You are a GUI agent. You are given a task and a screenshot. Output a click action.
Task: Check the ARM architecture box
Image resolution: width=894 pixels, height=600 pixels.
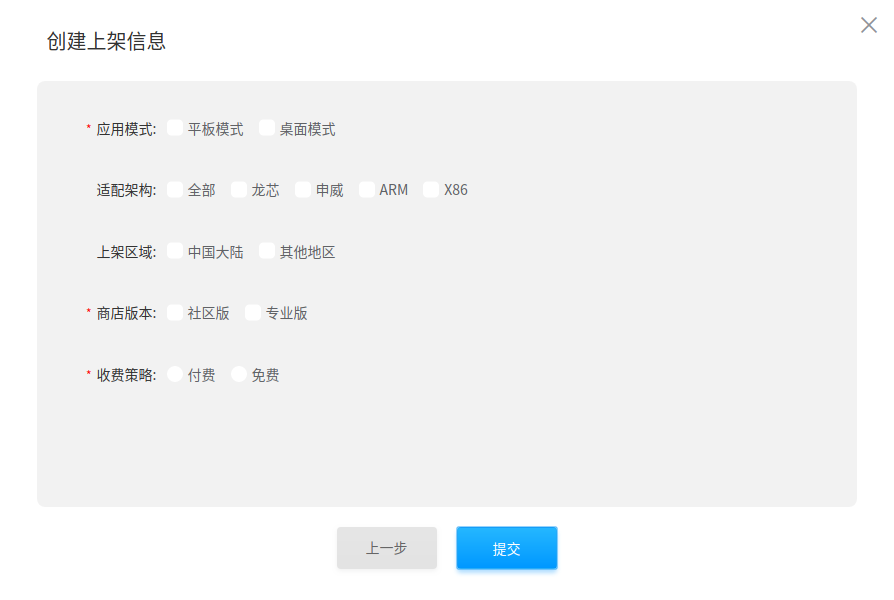pyautogui.click(x=367, y=189)
